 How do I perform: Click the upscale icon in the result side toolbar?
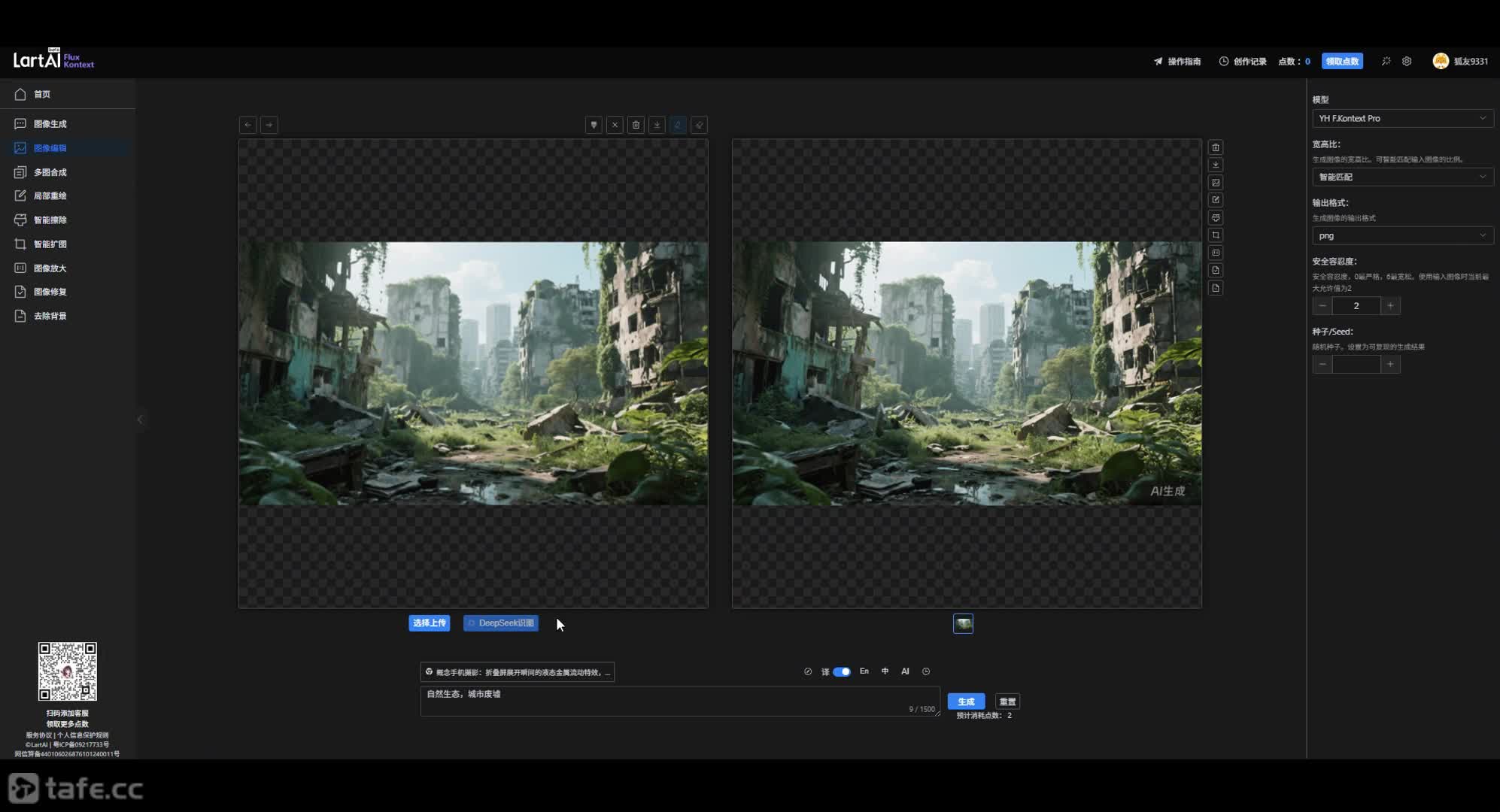click(1216, 253)
